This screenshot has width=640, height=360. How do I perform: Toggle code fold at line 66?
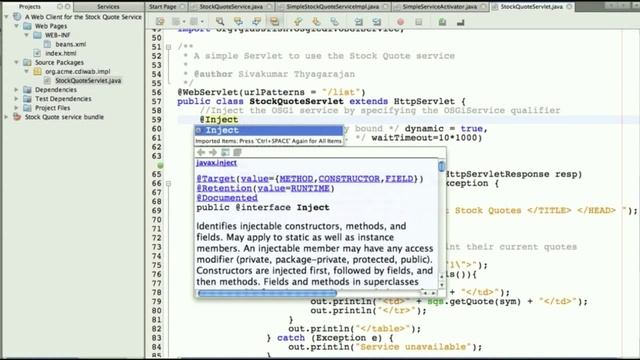168,184
